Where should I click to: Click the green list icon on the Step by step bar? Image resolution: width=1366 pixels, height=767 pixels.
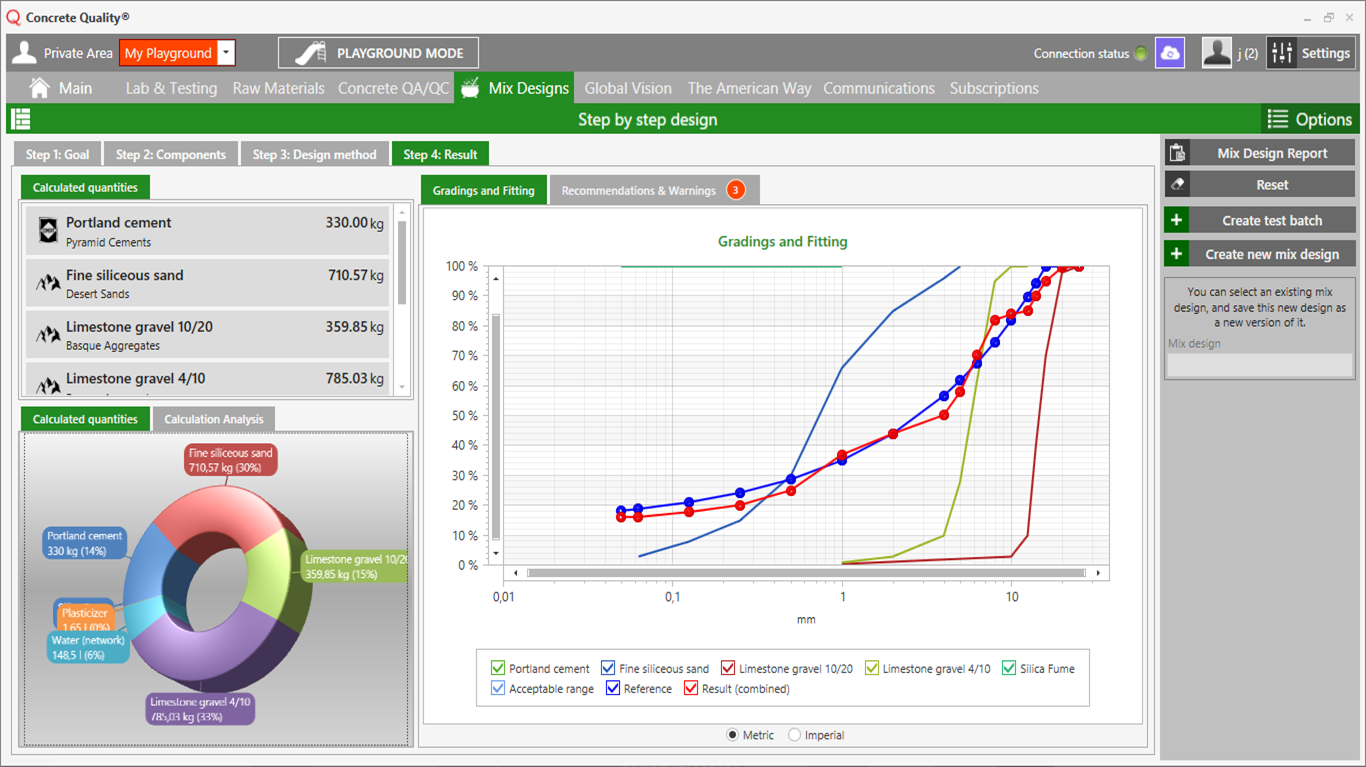[x=20, y=118]
